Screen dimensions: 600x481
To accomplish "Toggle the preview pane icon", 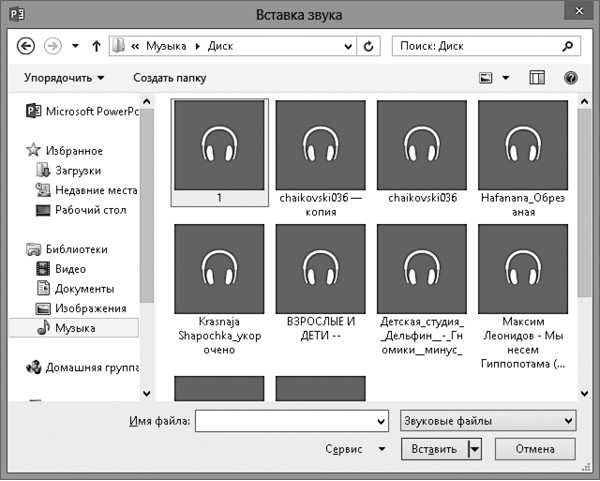I will [x=537, y=78].
